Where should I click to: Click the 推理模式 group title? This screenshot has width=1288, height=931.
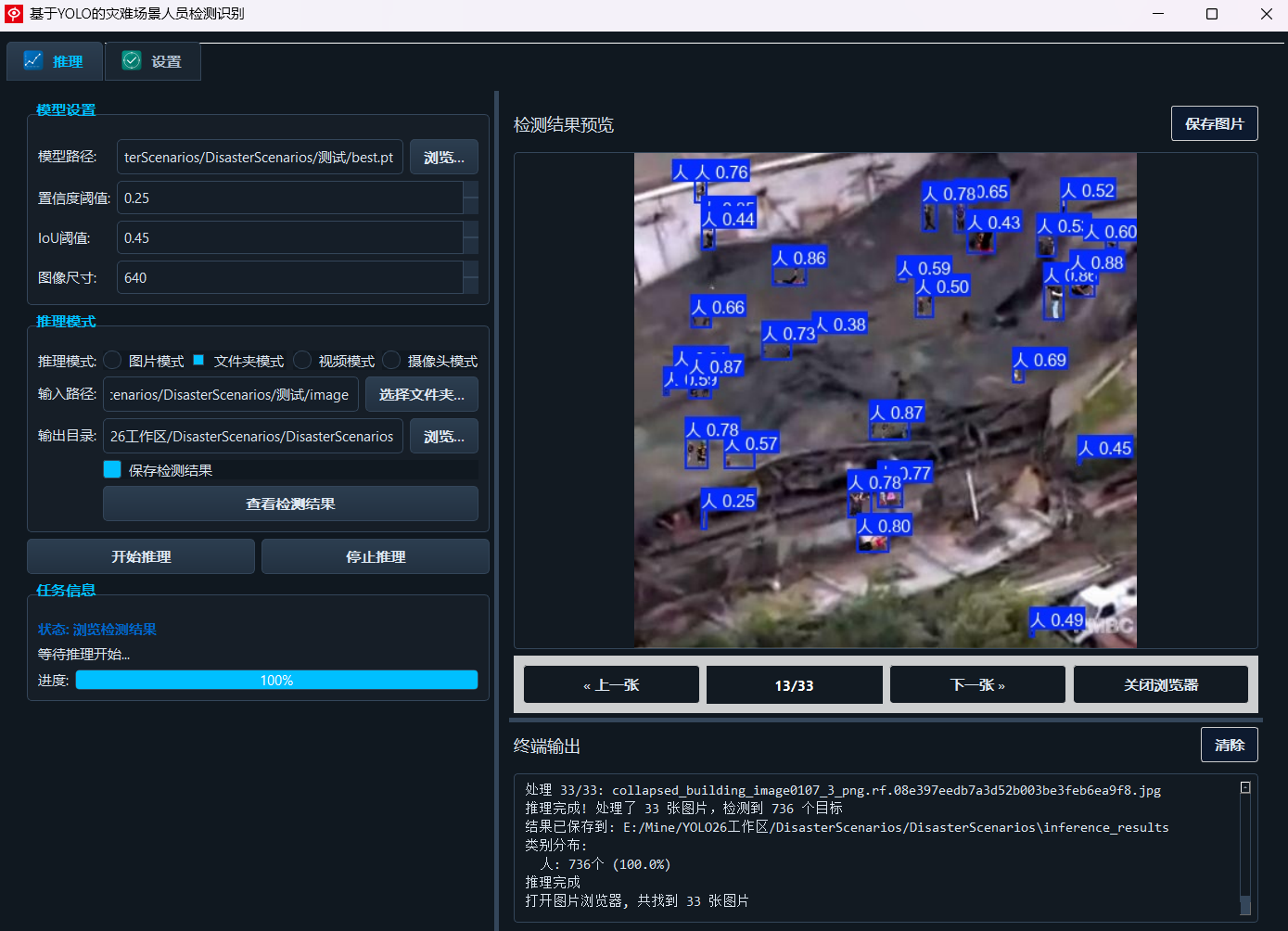pos(66,321)
